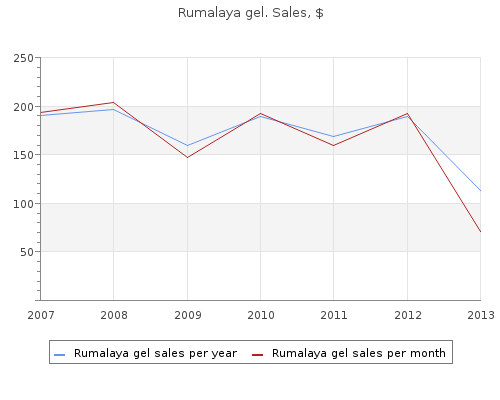Click the red line endpoint at 2013
500x400 pixels.
pyautogui.click(x=480, y=231)
